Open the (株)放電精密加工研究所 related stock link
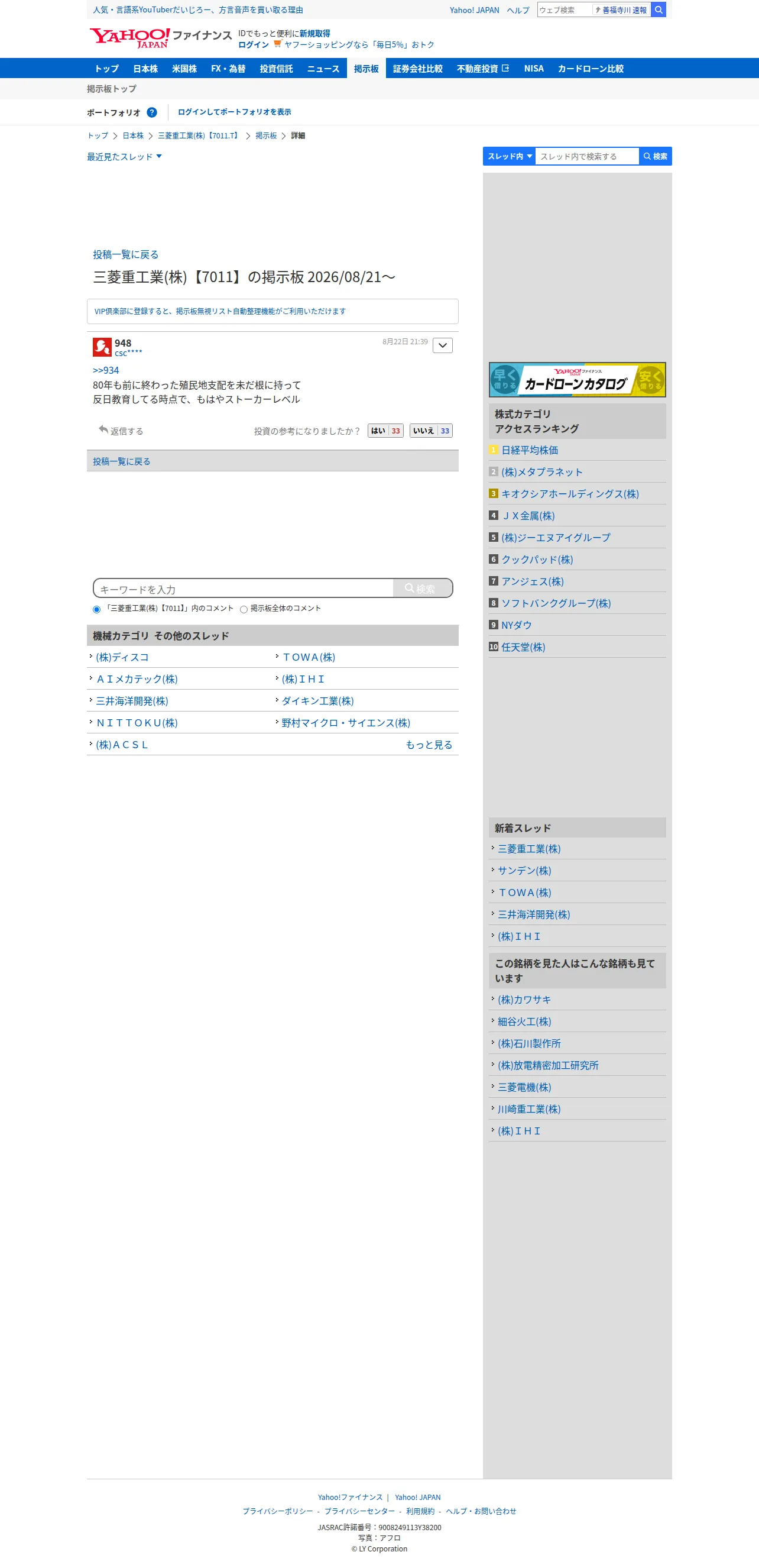This screenshot has height=1568, width=759. [x=548, y=1065]
